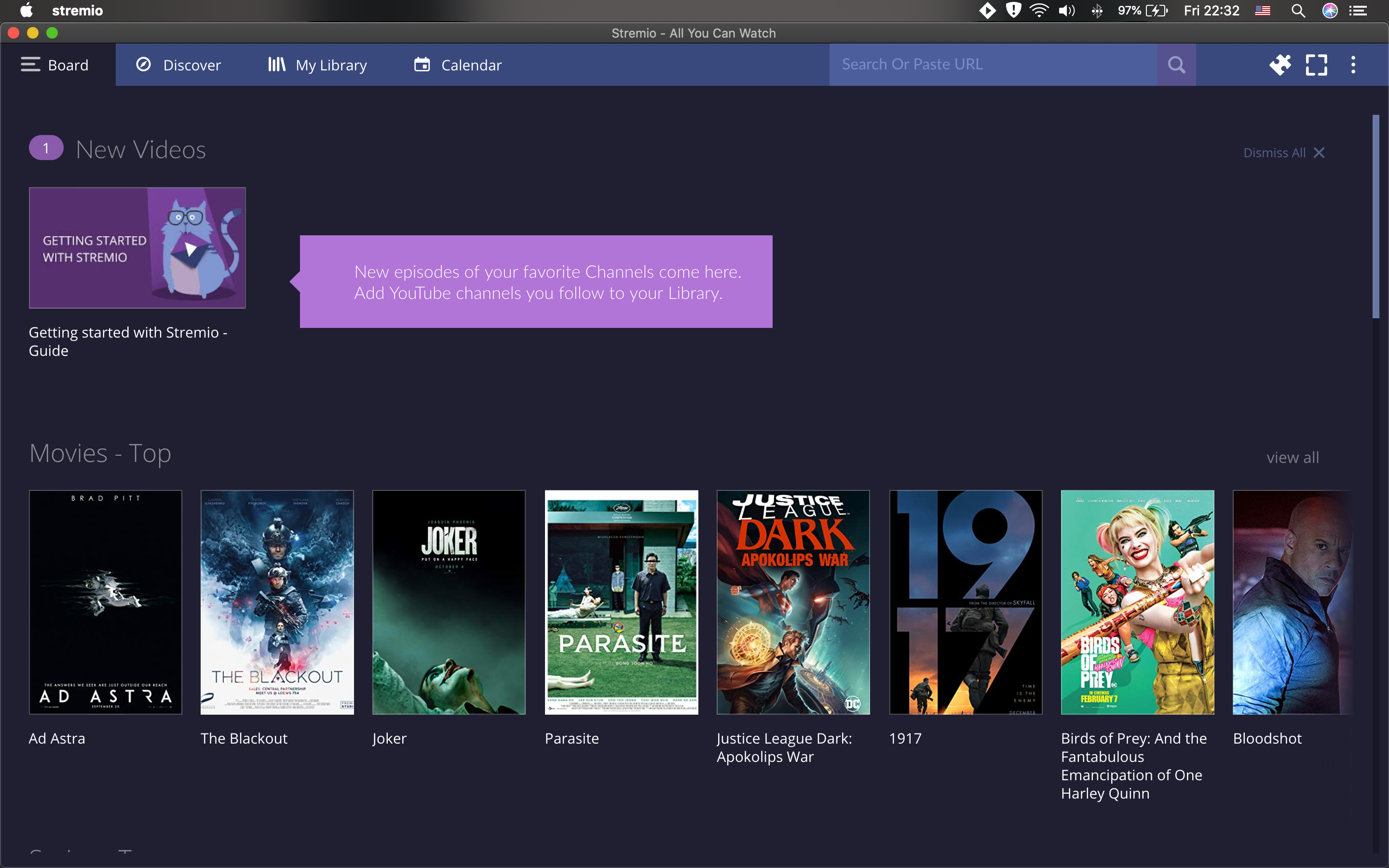Click the purple 1 new videos badge
The width and height of the screenshot is (1389, 868).
[x=46, y=148]
